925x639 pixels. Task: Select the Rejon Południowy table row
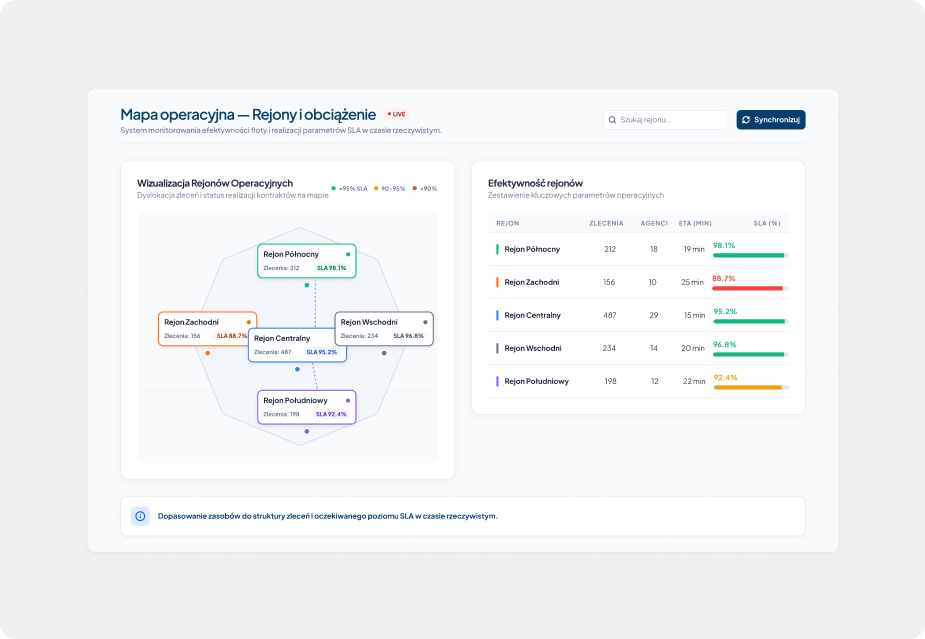pyautogui.click(x=638, y=381)
